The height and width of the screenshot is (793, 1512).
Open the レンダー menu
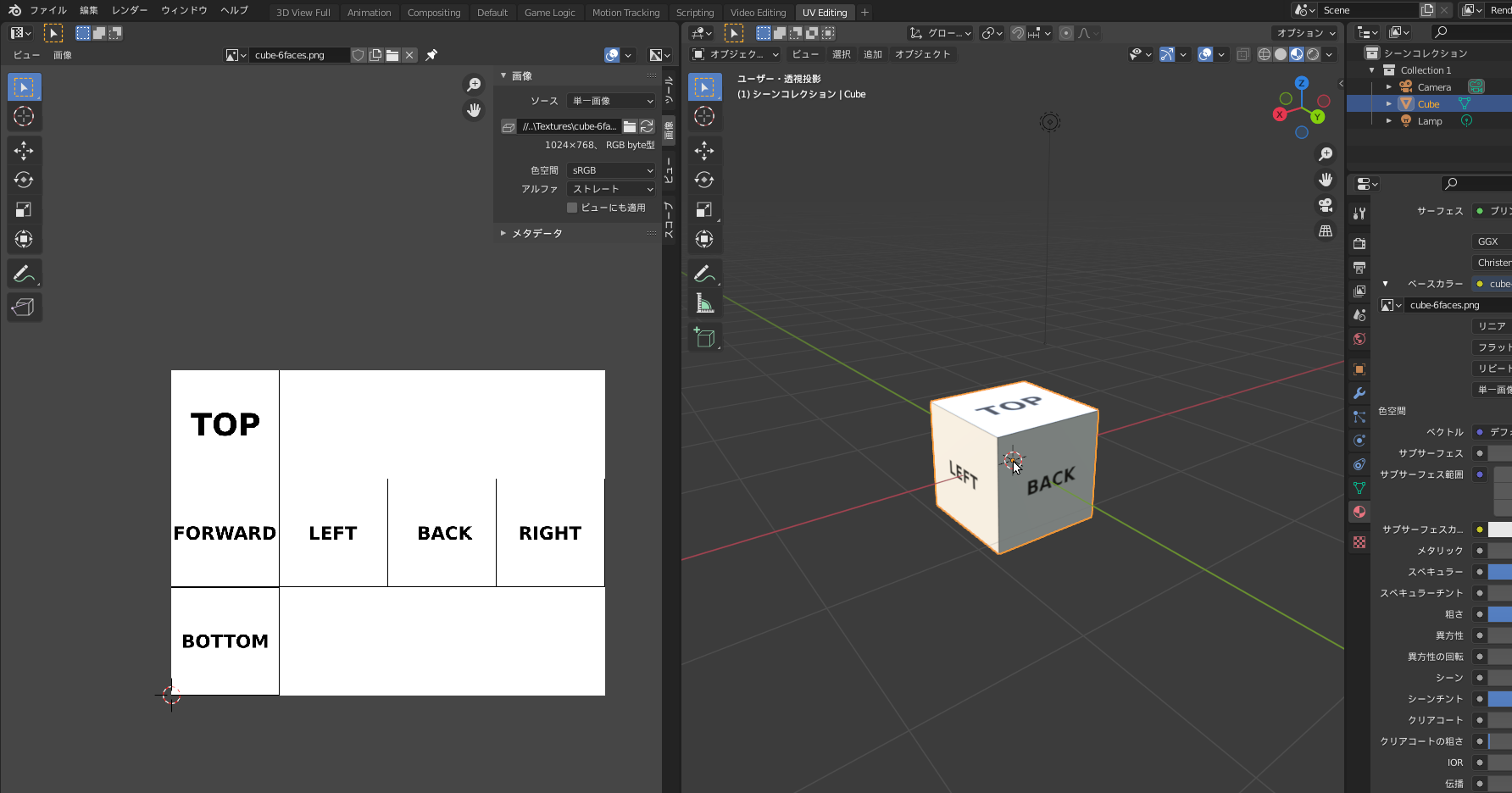tap(130, 10)
